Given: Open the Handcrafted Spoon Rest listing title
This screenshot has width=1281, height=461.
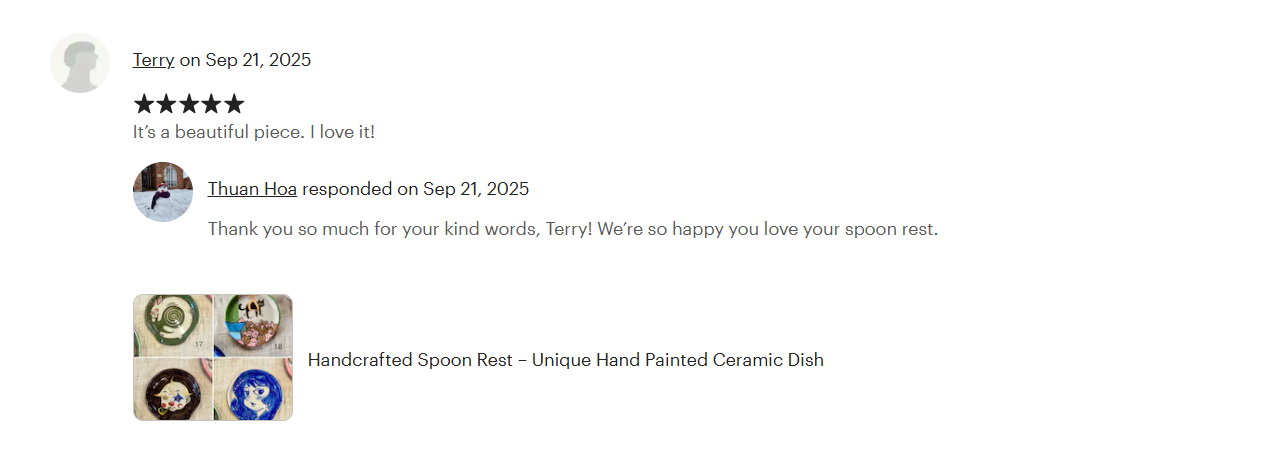Looking at the screenshot, I should pos(565,360).
